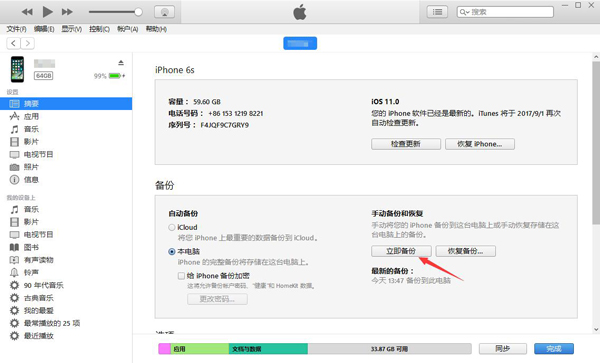Image resolution: width=600 pixels, height=363 pixels.
Task: Open the 帐户(A) menu
Action: click(x=127, y=29)
